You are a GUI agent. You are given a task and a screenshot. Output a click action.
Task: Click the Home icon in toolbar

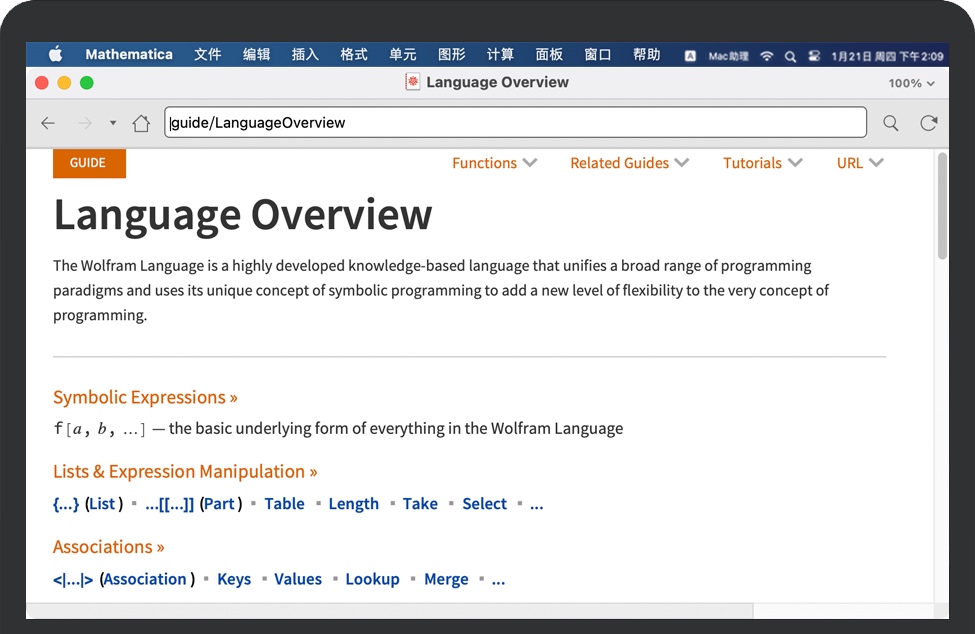(x=141, y=123)
